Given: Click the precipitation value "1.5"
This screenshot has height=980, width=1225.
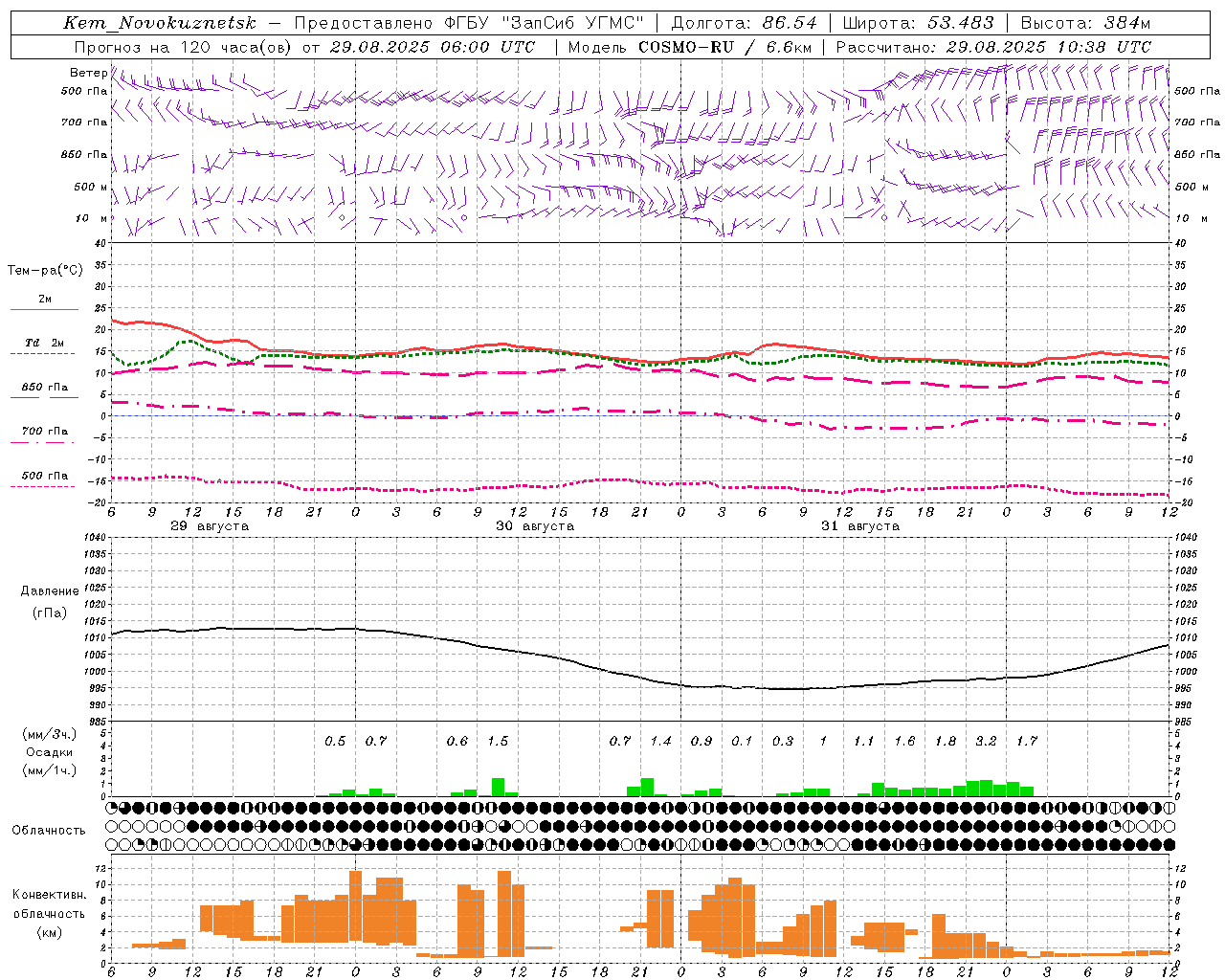Looking at the screenshot, I should point(498,741).
